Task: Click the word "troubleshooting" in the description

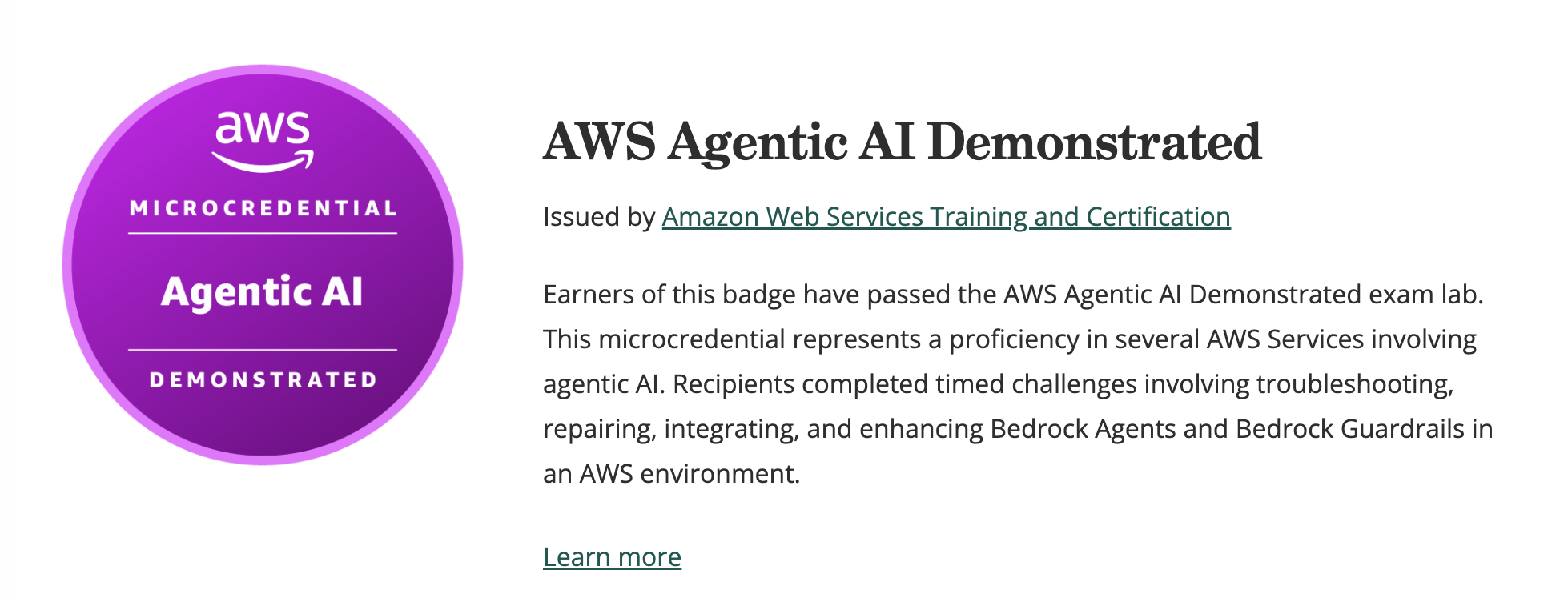Action: click(1353, 384)
